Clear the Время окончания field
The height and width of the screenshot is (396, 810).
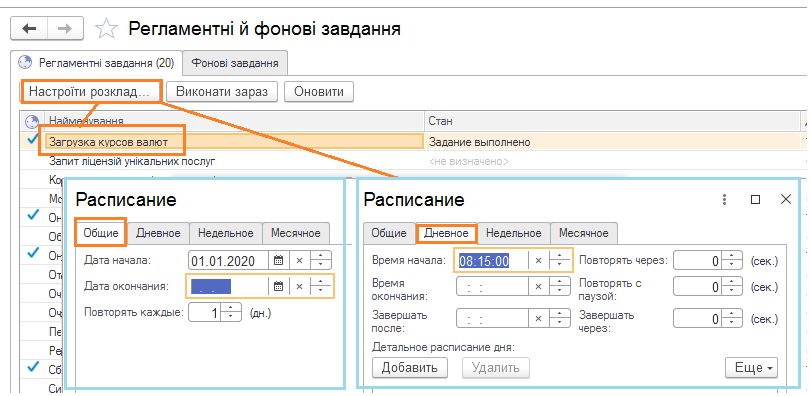tap(538, 286)
